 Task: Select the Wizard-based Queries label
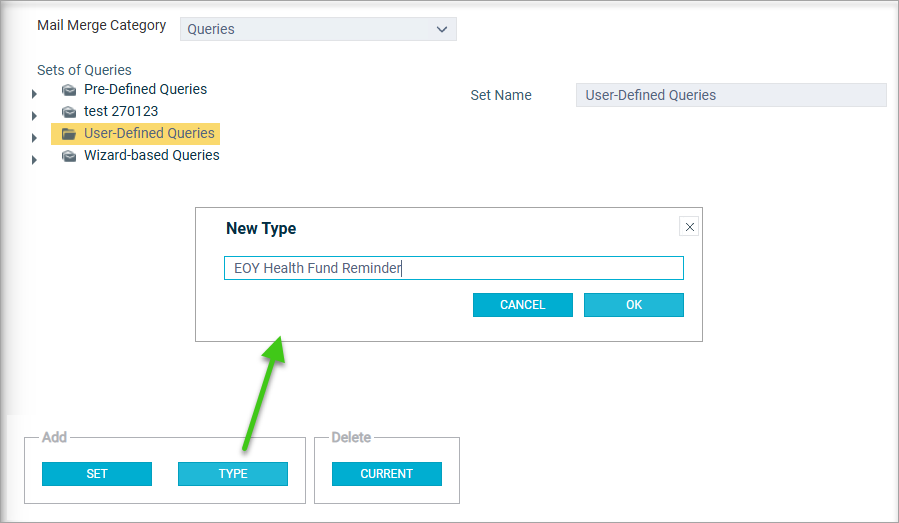coord(151,155)
